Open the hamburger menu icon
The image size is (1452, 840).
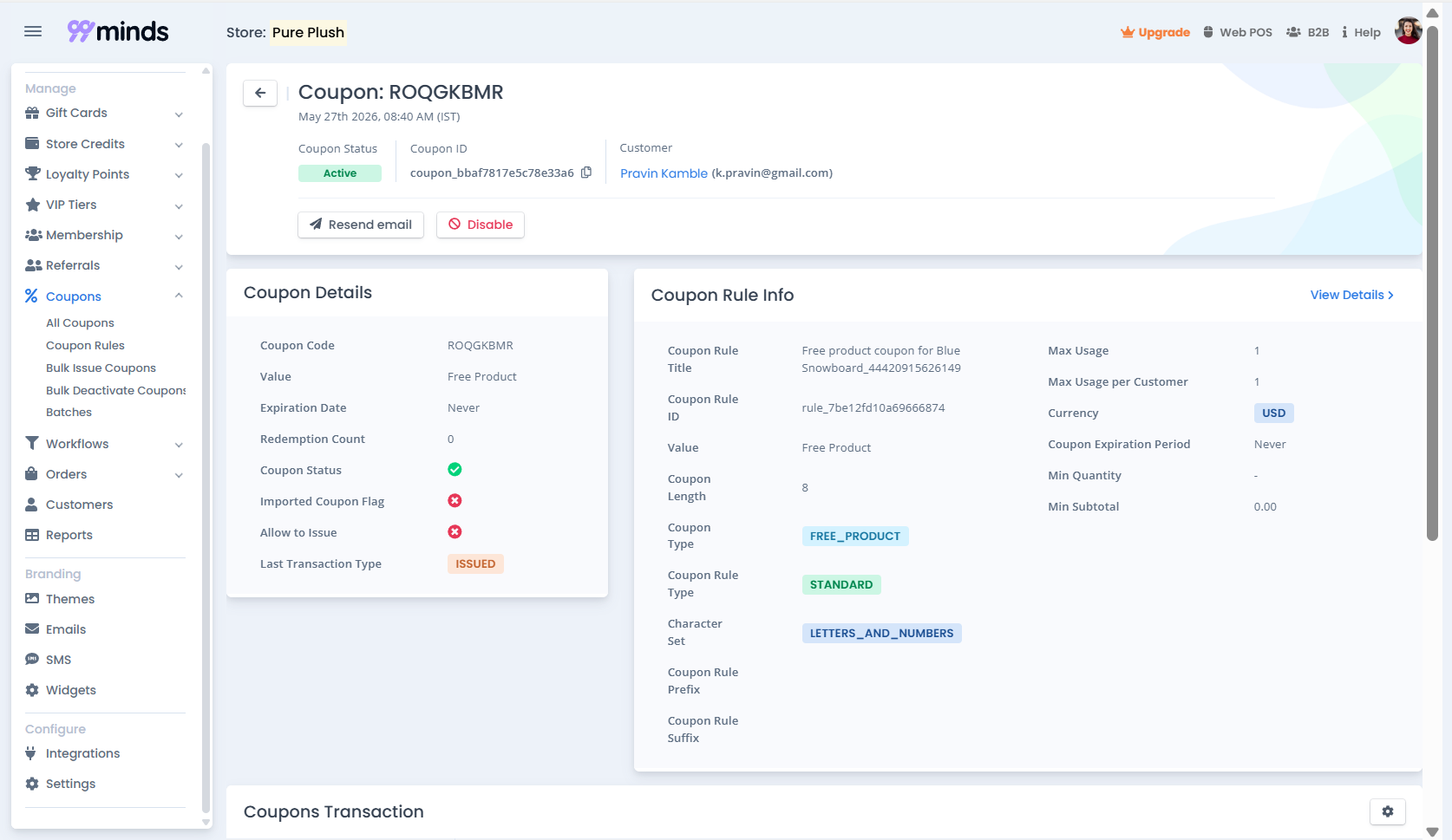coord(33,32)
